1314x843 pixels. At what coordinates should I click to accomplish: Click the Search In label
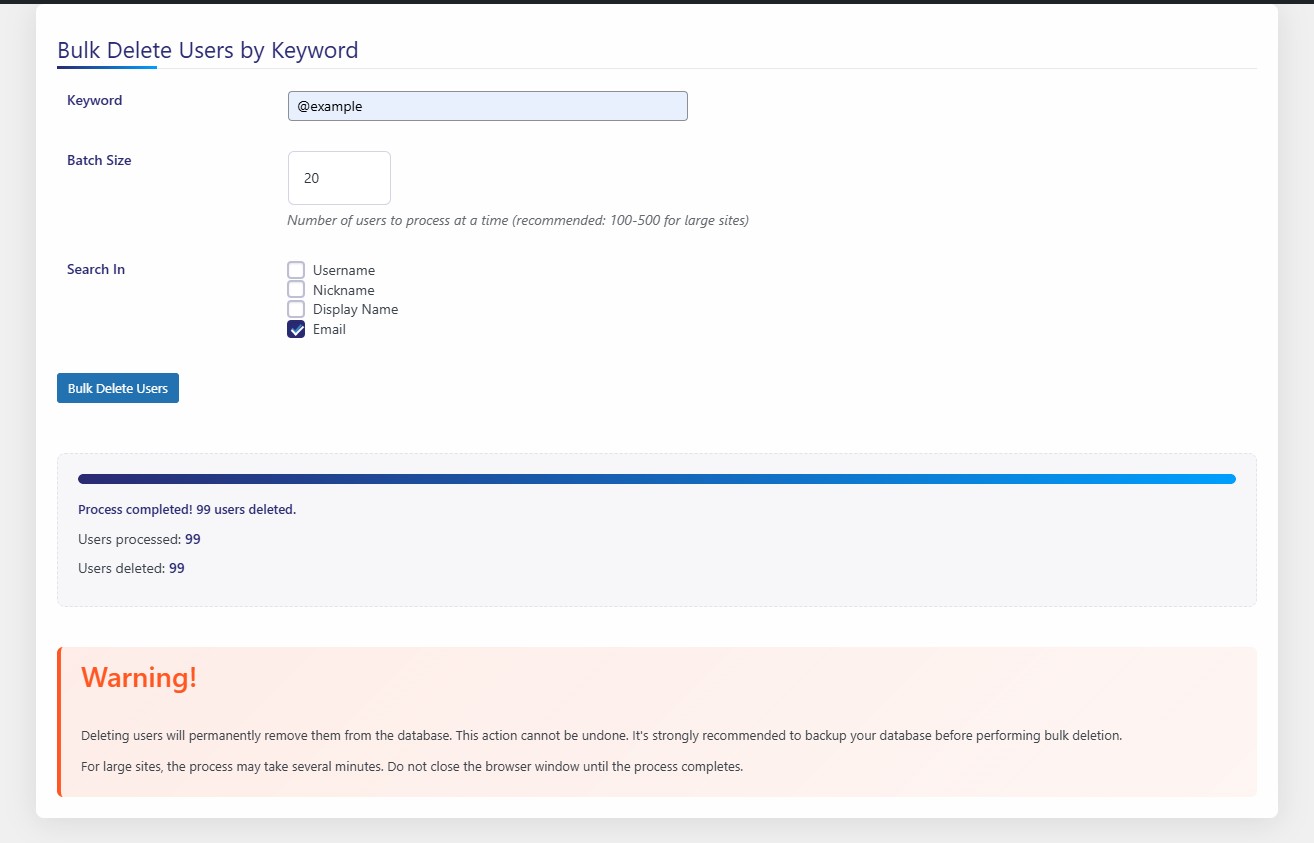(x=96, y=269)
